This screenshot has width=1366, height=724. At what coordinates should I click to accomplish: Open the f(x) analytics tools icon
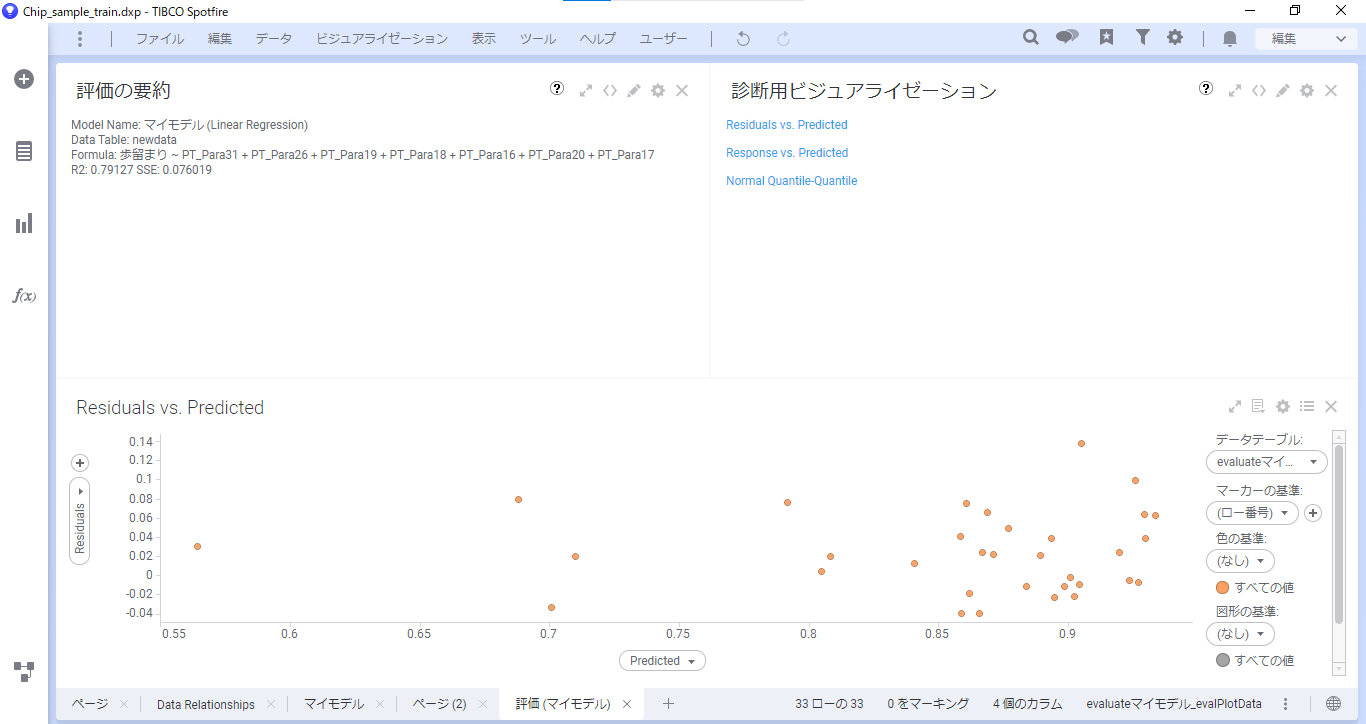pyautogui.click(x=24, y=296)
